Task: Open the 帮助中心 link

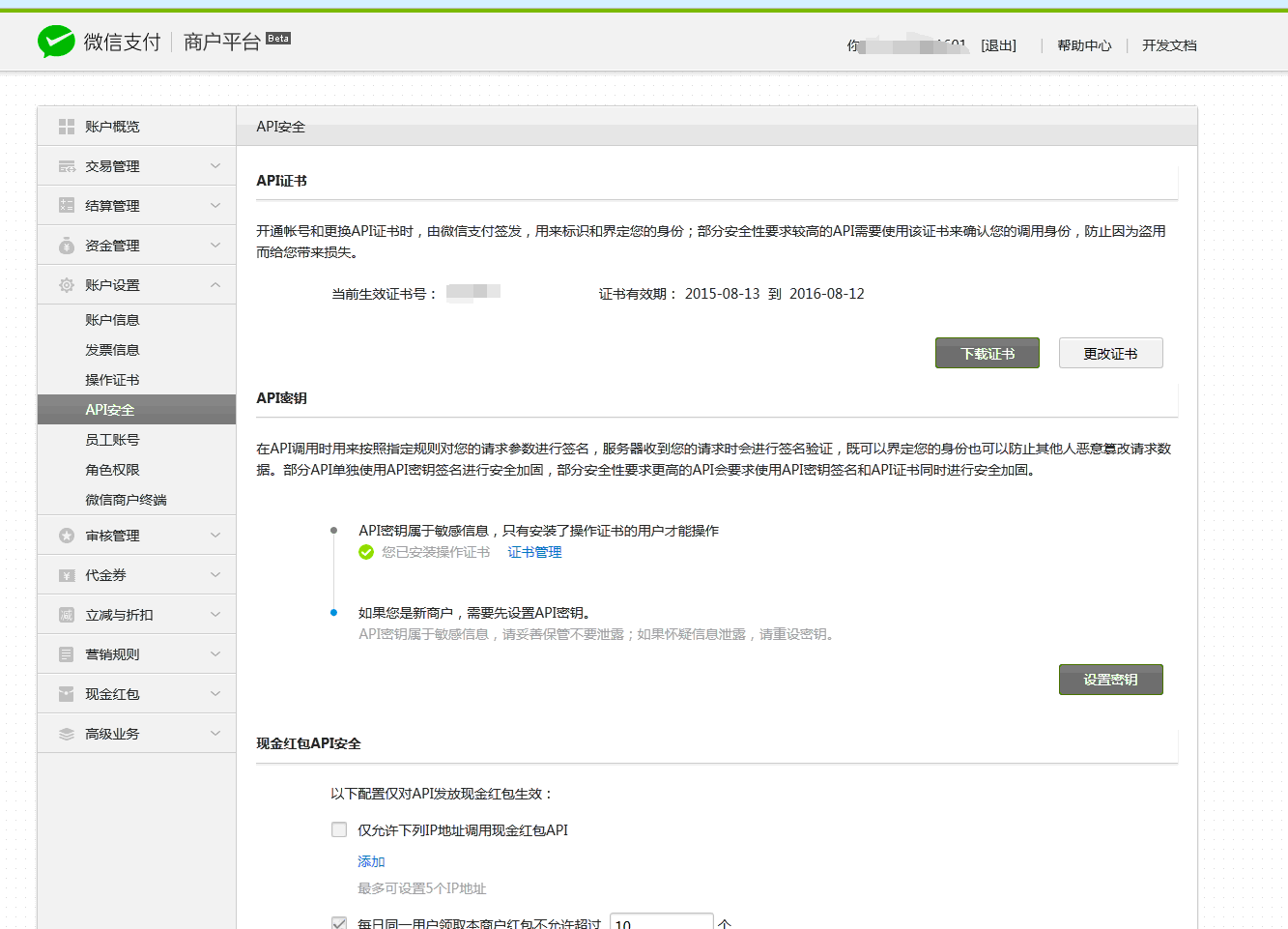Action: [1084, 45]
